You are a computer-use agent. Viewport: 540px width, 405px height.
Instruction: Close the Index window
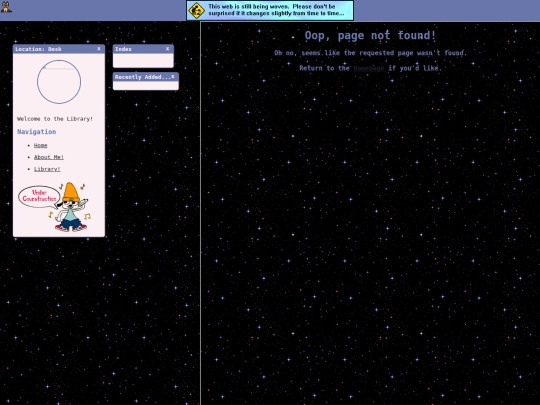pyautogui.click(x=167, y=49)
